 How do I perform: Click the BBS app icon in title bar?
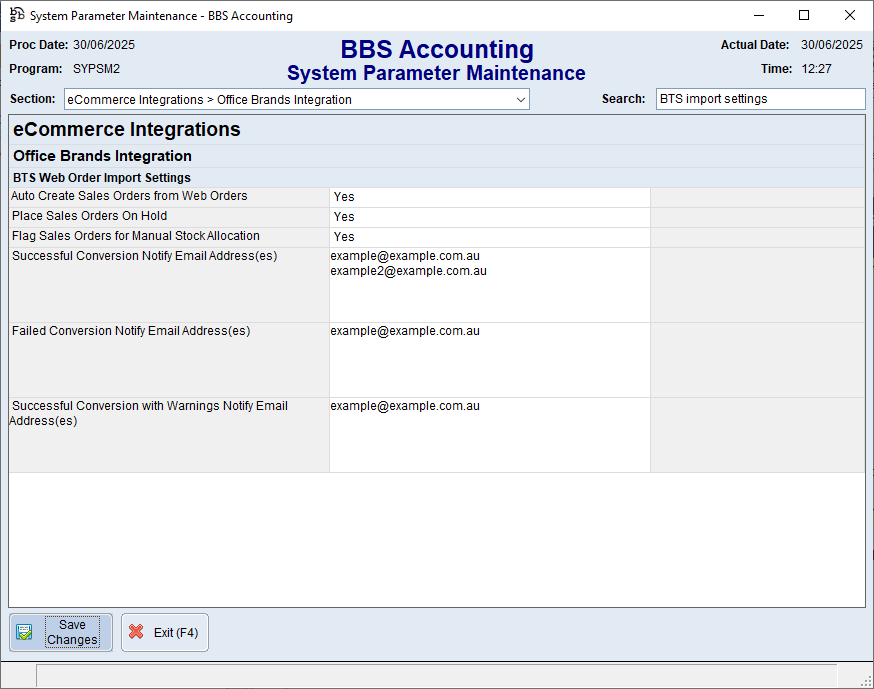coord(16,15)
